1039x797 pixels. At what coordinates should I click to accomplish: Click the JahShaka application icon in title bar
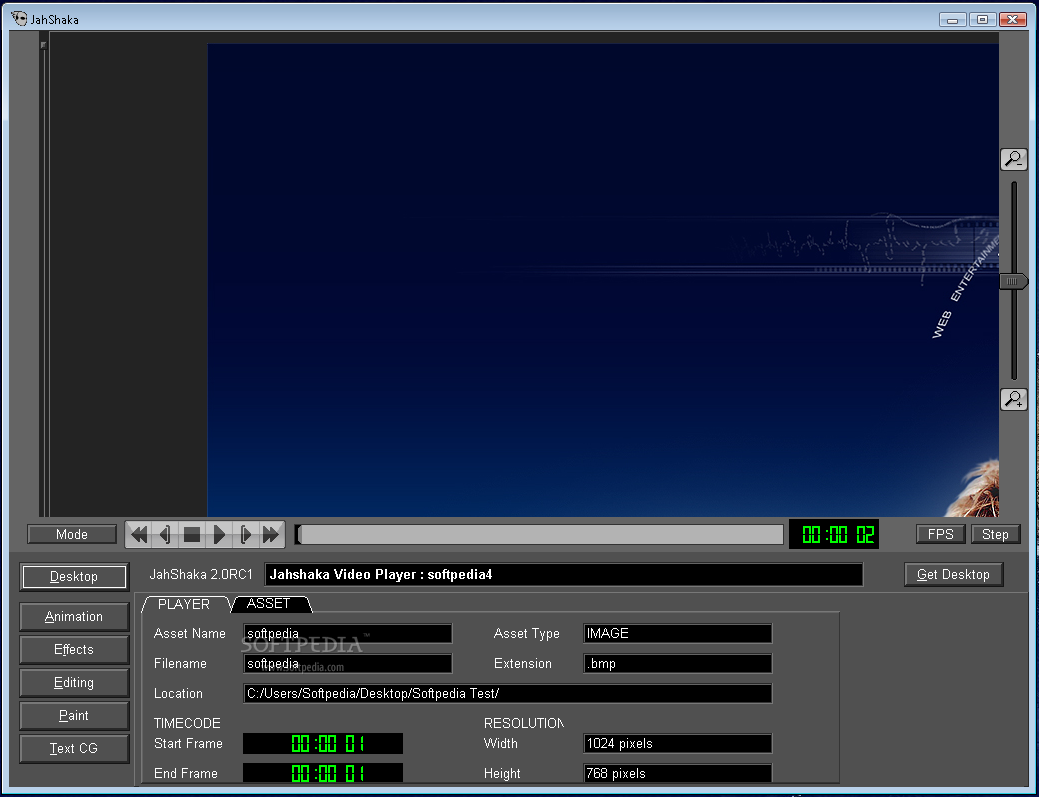tap(19, 19)
